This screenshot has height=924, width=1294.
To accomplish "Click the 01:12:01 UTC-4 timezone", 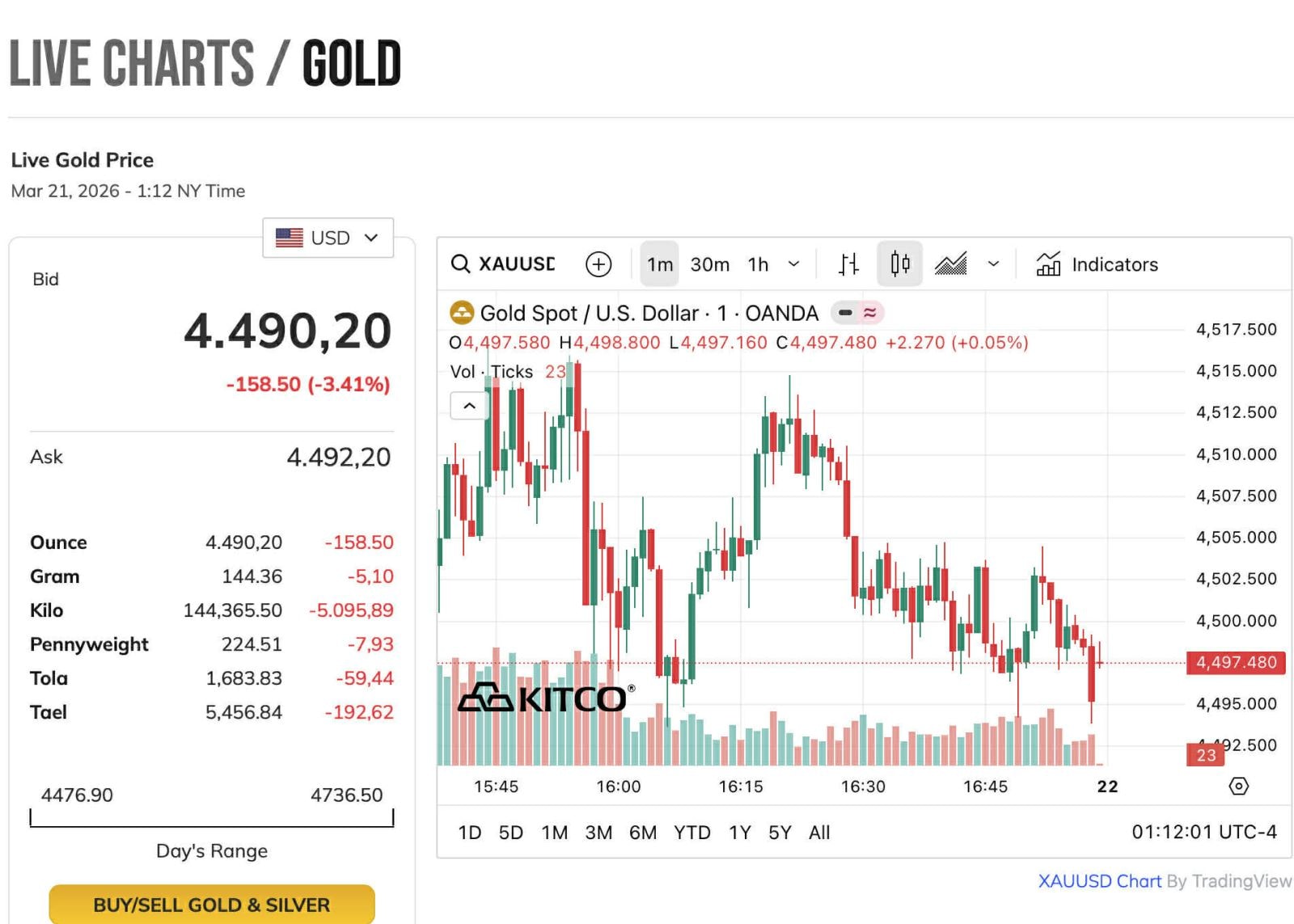I will 1203,832.
